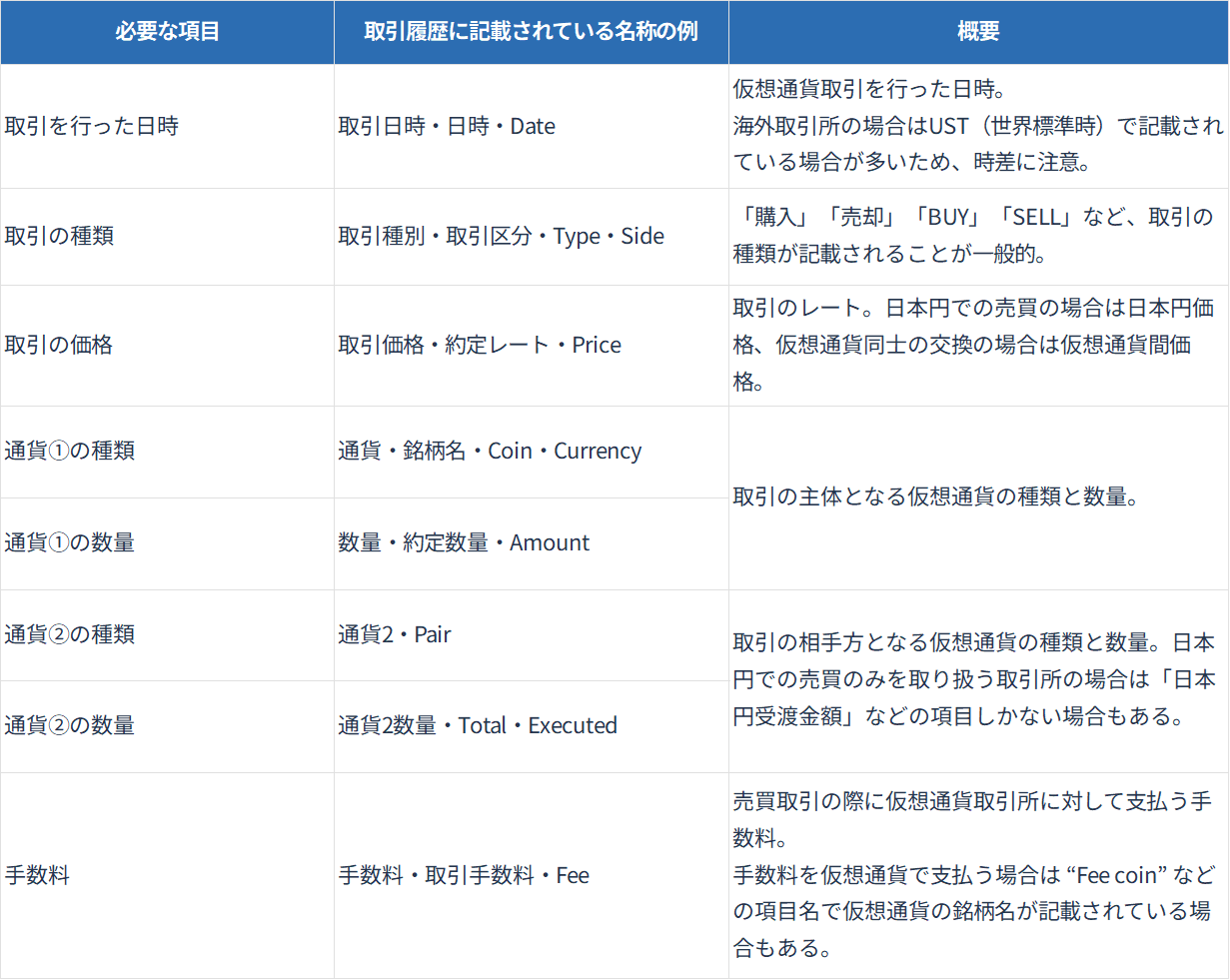Click the 数量・約定数量・Amount cell
The height and width of the screenshot is (980, 1230).
[x=464, y=542]
